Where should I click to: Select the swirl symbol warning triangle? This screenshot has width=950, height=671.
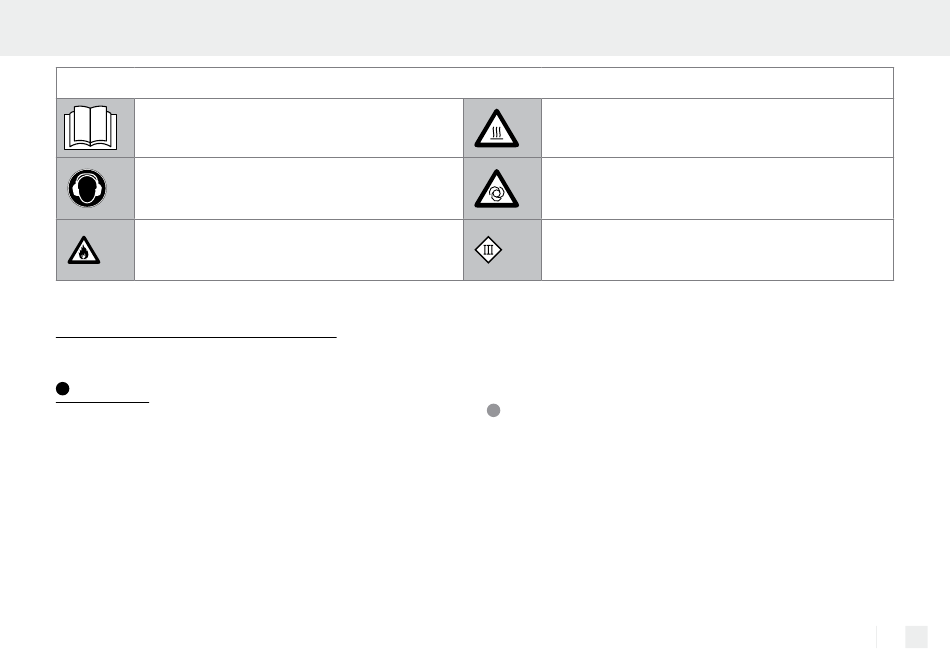[496, 189]
